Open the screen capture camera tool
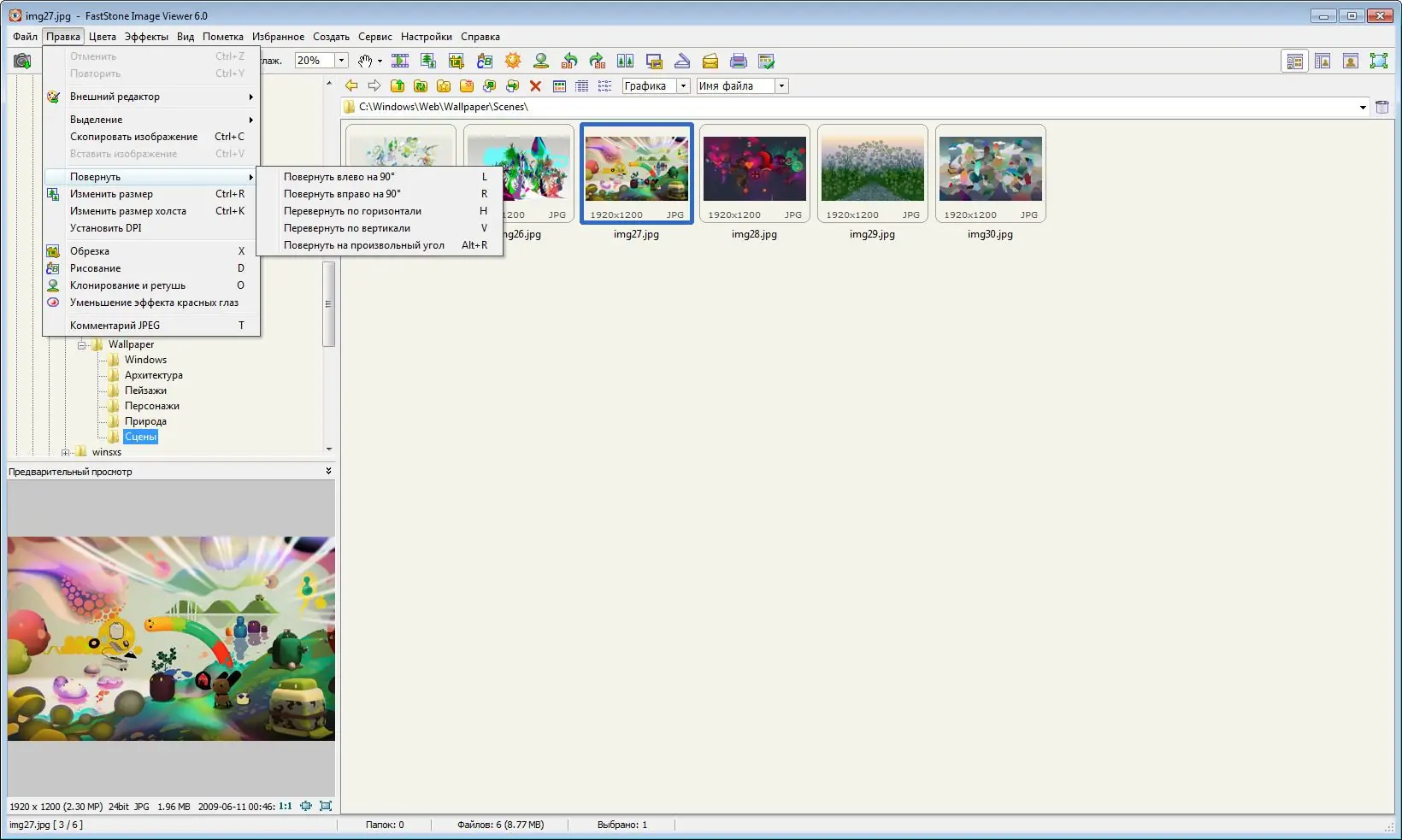 tap(22, 61)
